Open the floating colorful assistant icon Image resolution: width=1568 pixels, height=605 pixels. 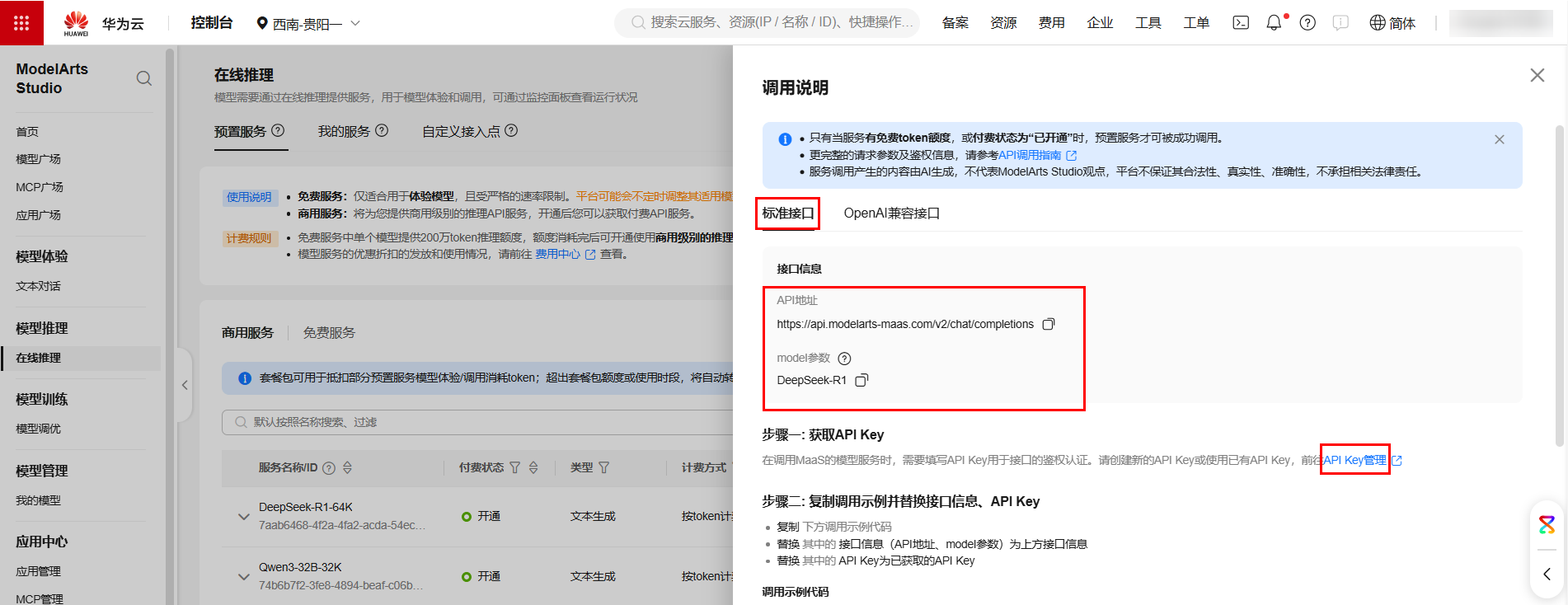(x=1547, y=524)
